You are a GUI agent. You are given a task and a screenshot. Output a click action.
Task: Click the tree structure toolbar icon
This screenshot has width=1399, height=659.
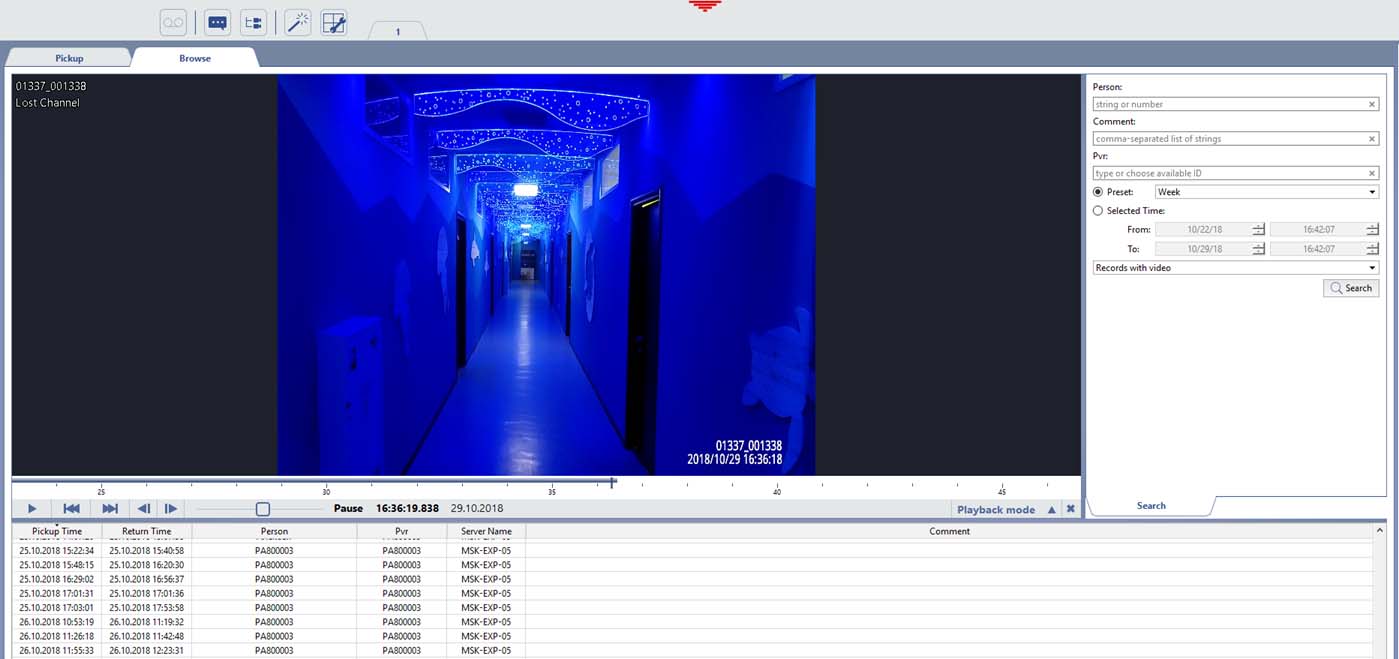click(x=253, y=23)
